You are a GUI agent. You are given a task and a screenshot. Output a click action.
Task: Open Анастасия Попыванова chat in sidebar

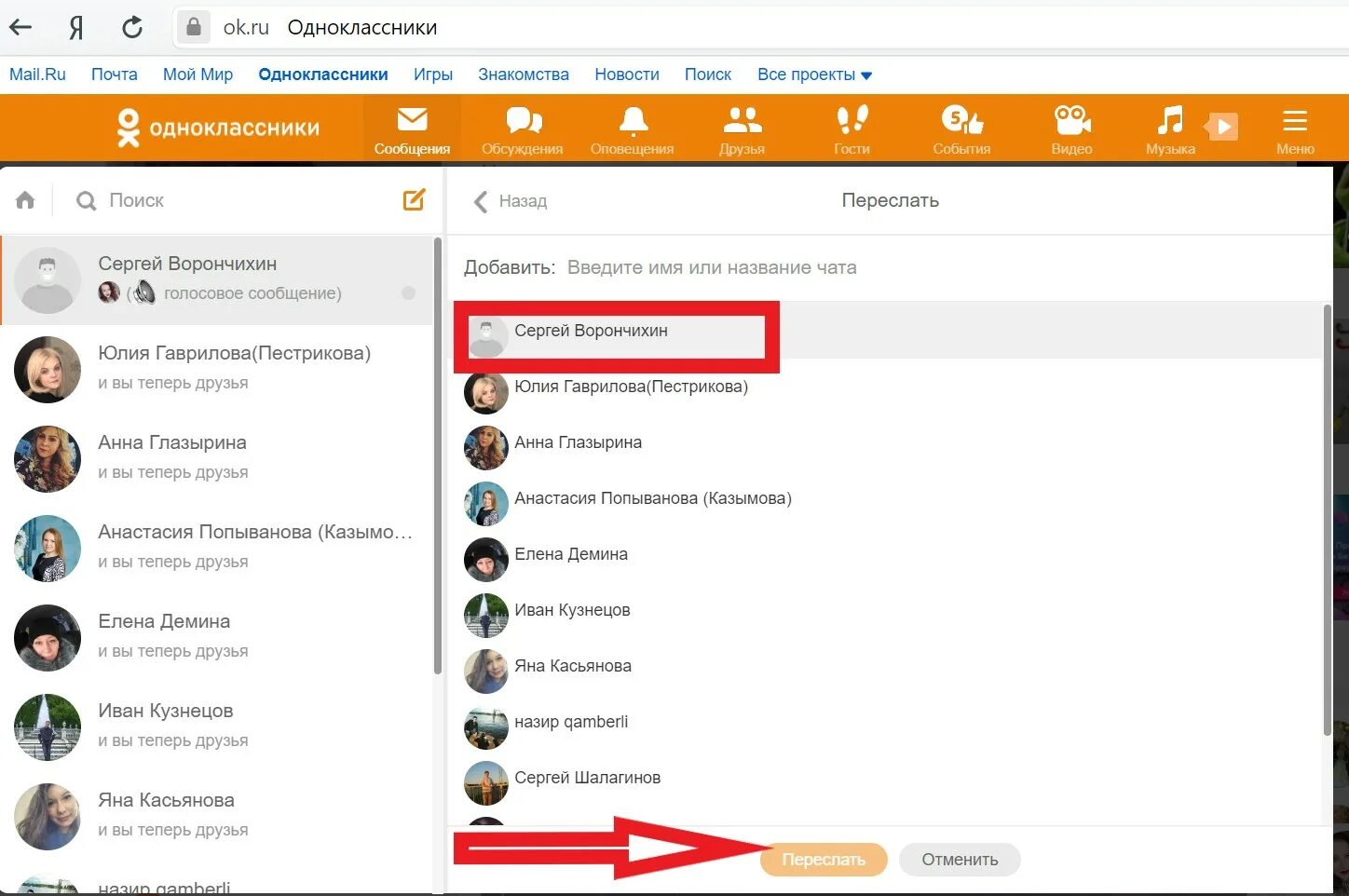(x=216, y=548)
